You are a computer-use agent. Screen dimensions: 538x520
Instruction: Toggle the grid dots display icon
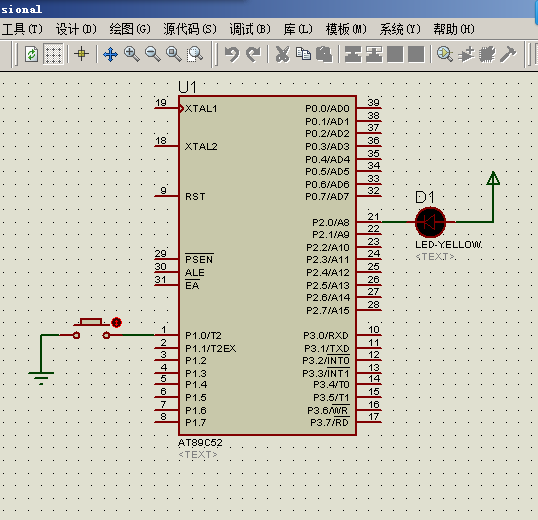[53, 54]
